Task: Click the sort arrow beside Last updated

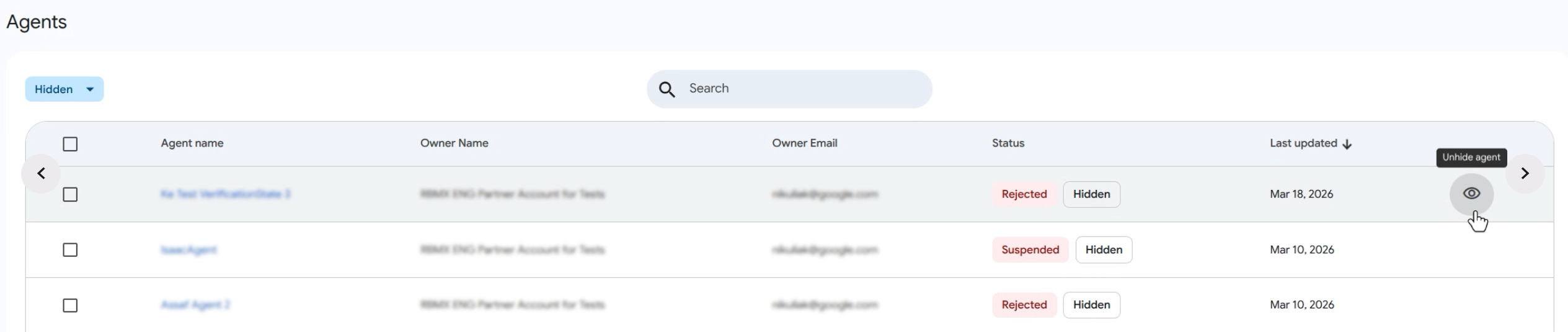Action: coord(1347,144)
